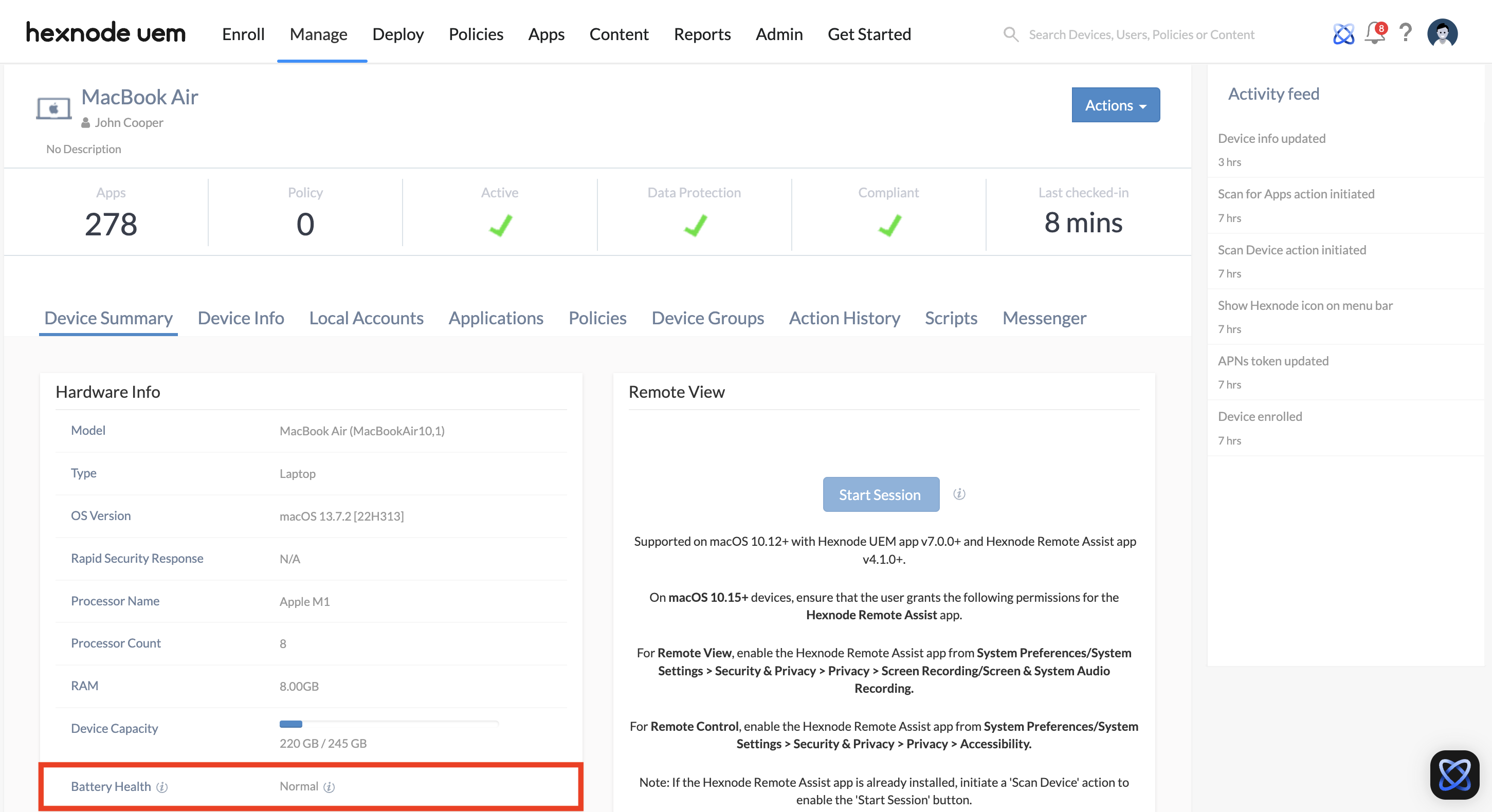This screenshot has width=1492, height=812.
Task: Click 'APNs token updated' feed entry
Action: 1273,361
